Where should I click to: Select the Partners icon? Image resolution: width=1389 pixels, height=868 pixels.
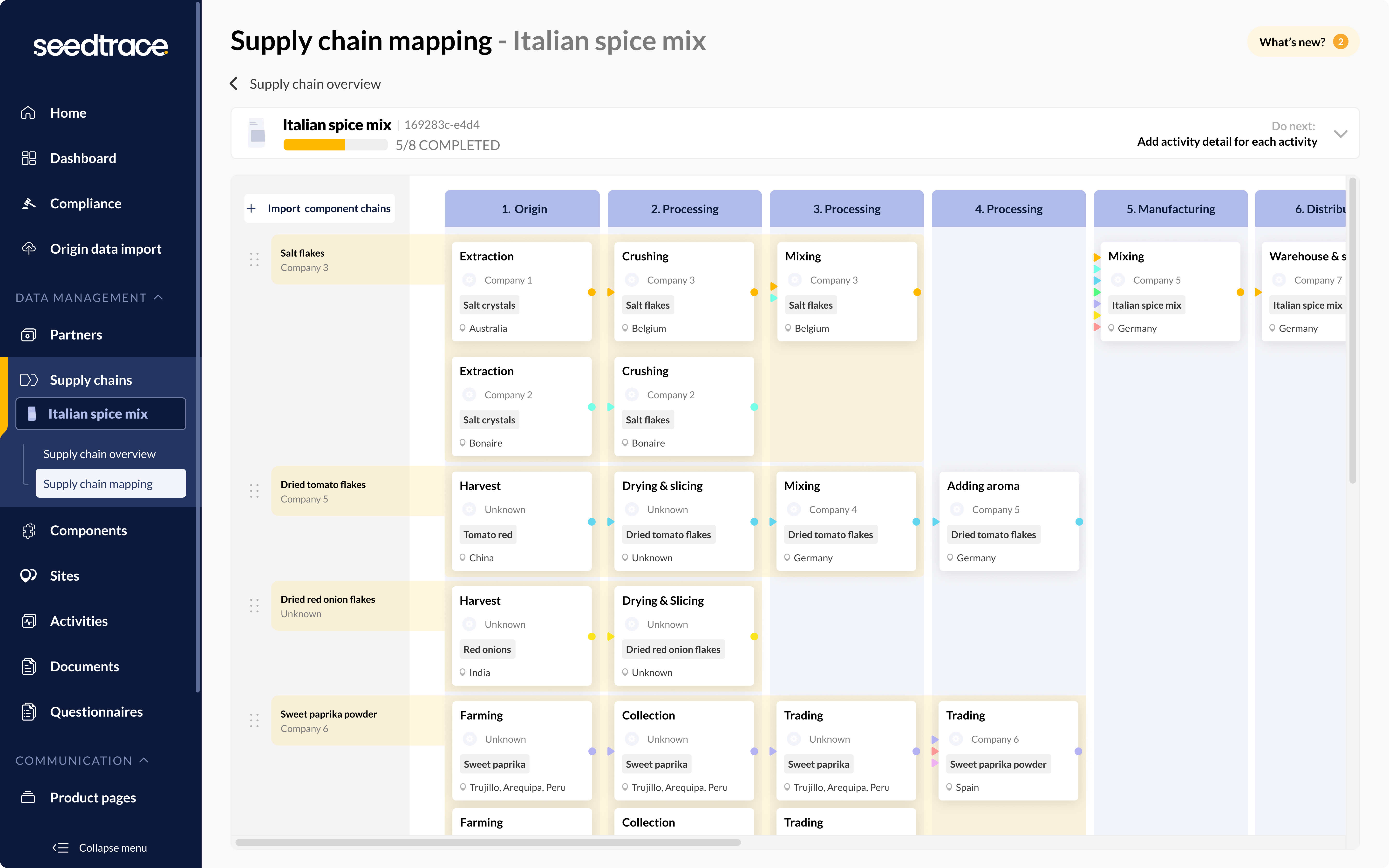[x=28, y=335]
